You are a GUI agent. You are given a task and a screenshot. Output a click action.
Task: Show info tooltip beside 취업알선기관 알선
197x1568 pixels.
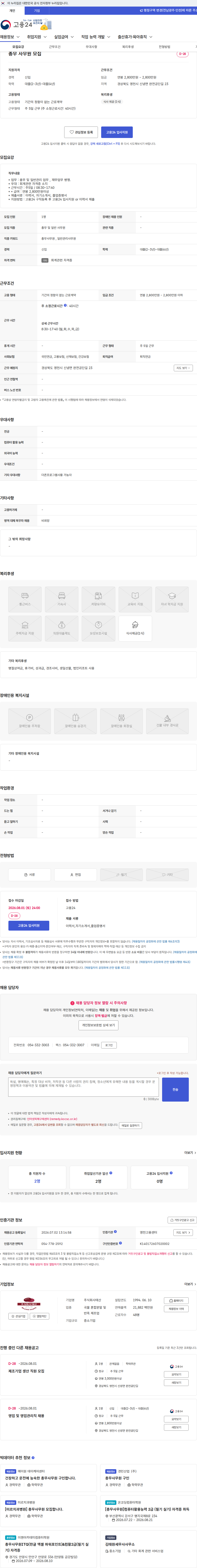point(110,1173)
